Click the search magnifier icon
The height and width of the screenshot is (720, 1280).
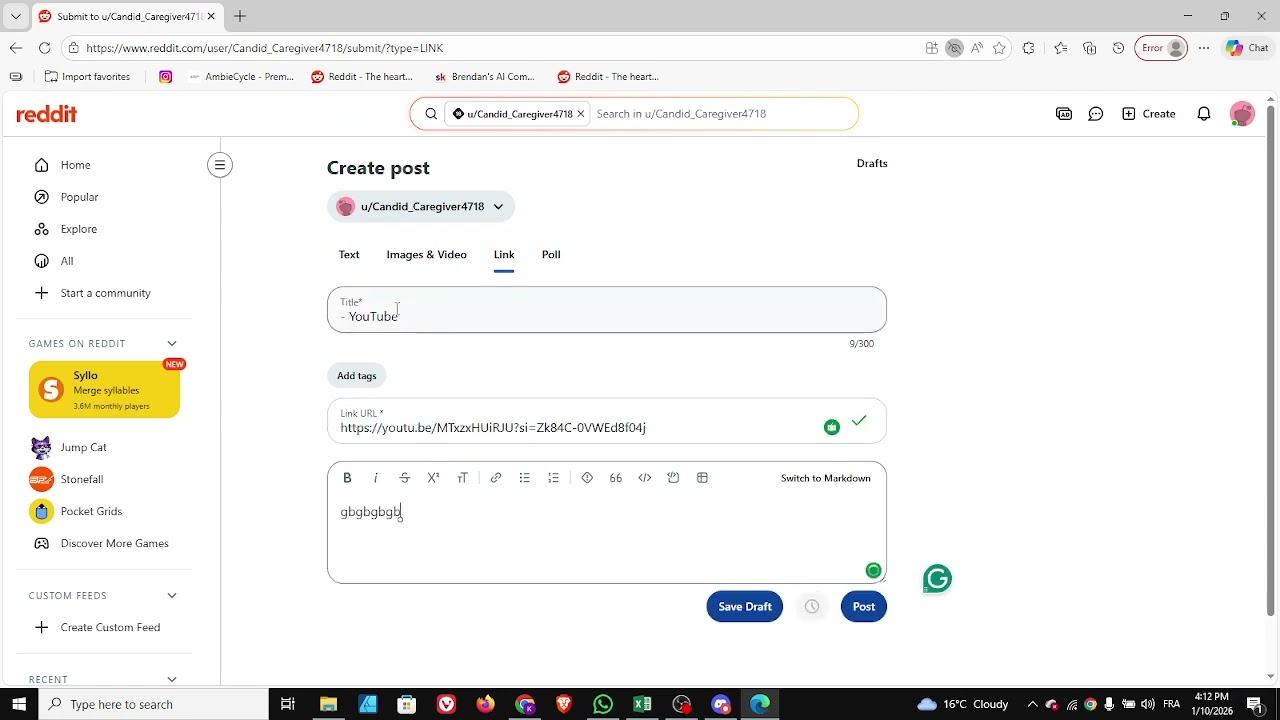[431, 114]
